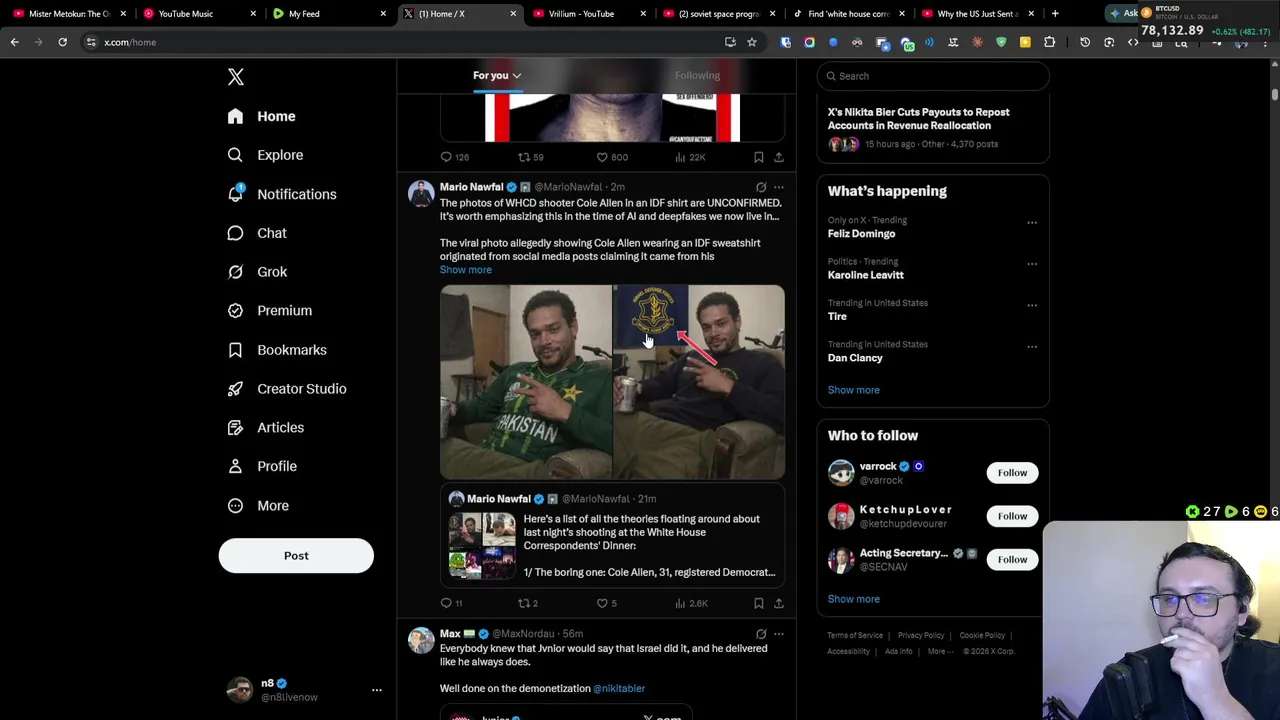
Task: Click the Search field on X
Action: 933,76
